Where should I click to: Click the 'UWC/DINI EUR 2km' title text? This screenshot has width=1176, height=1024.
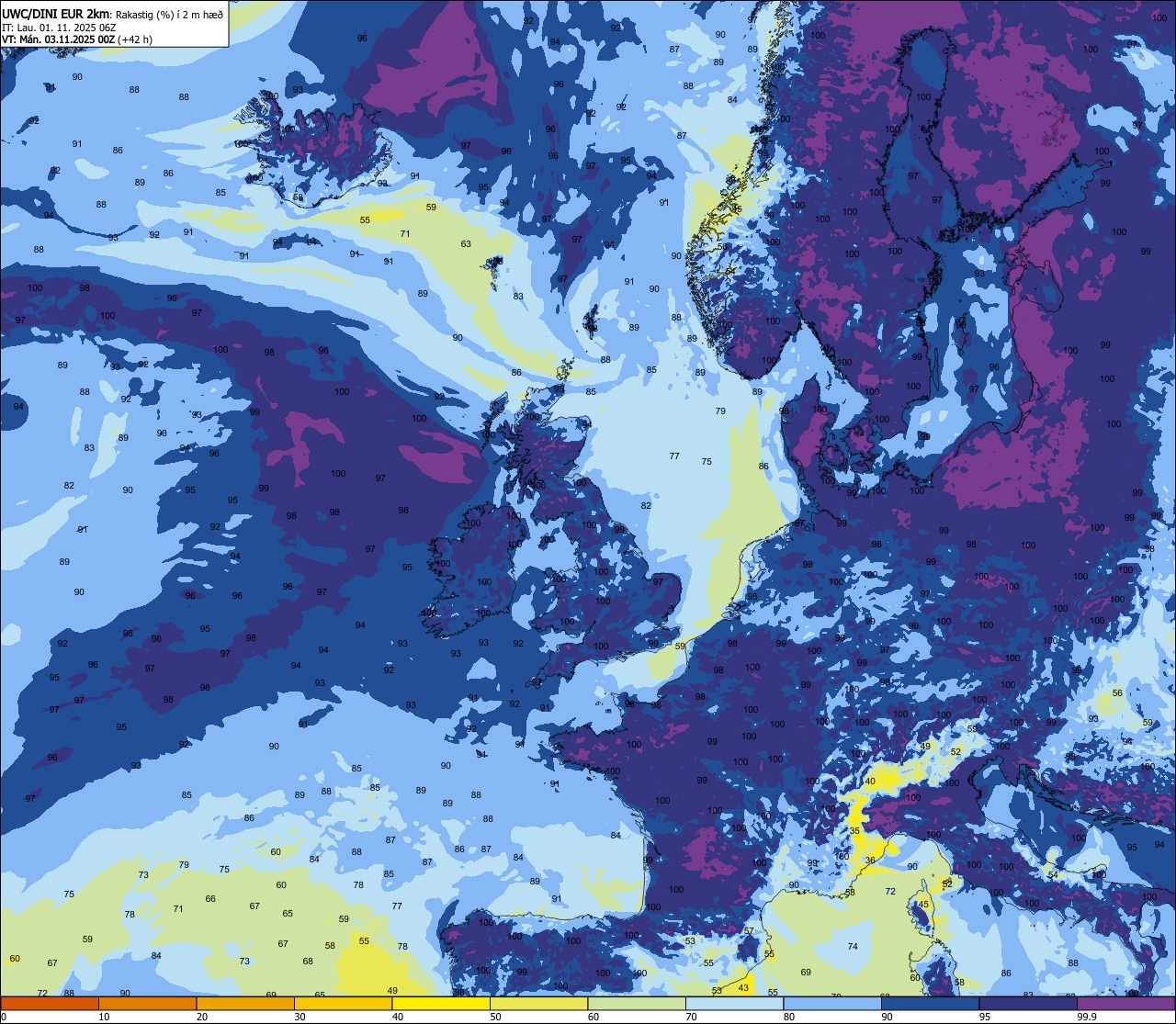click(56, 14)
